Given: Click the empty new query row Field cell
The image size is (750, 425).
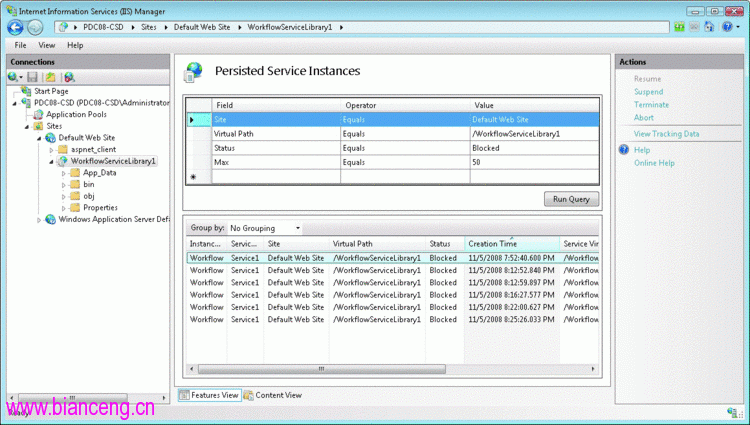Looking at the screenshot, I should 276,177.
